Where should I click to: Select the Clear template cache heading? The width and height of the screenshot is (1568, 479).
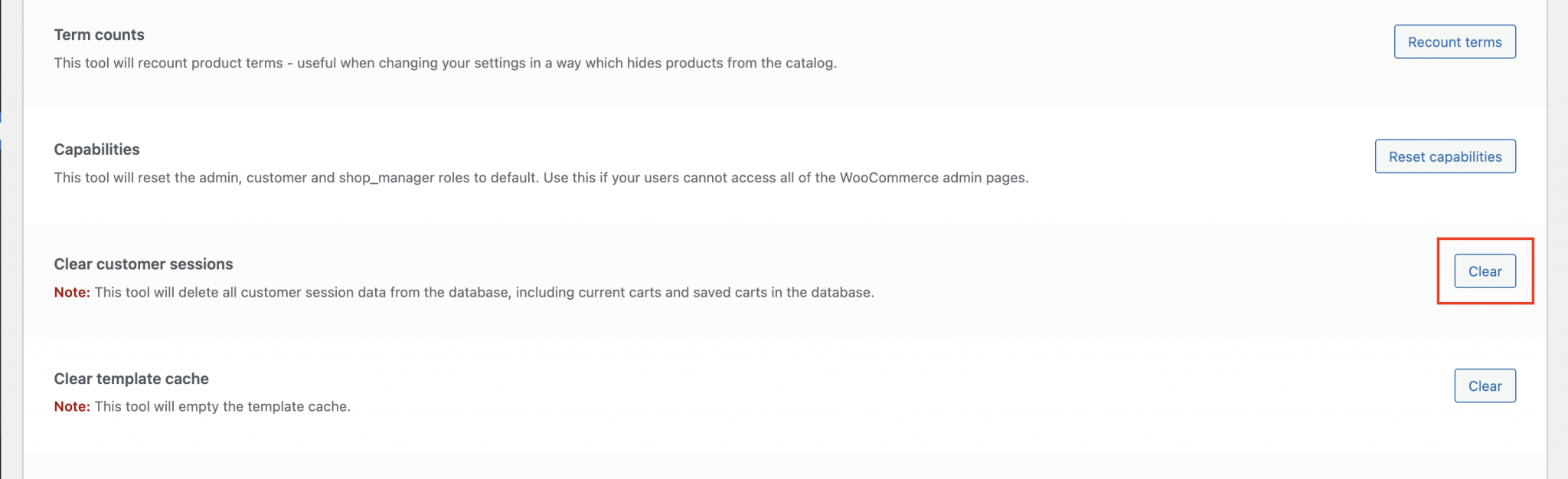click(131, 379)
